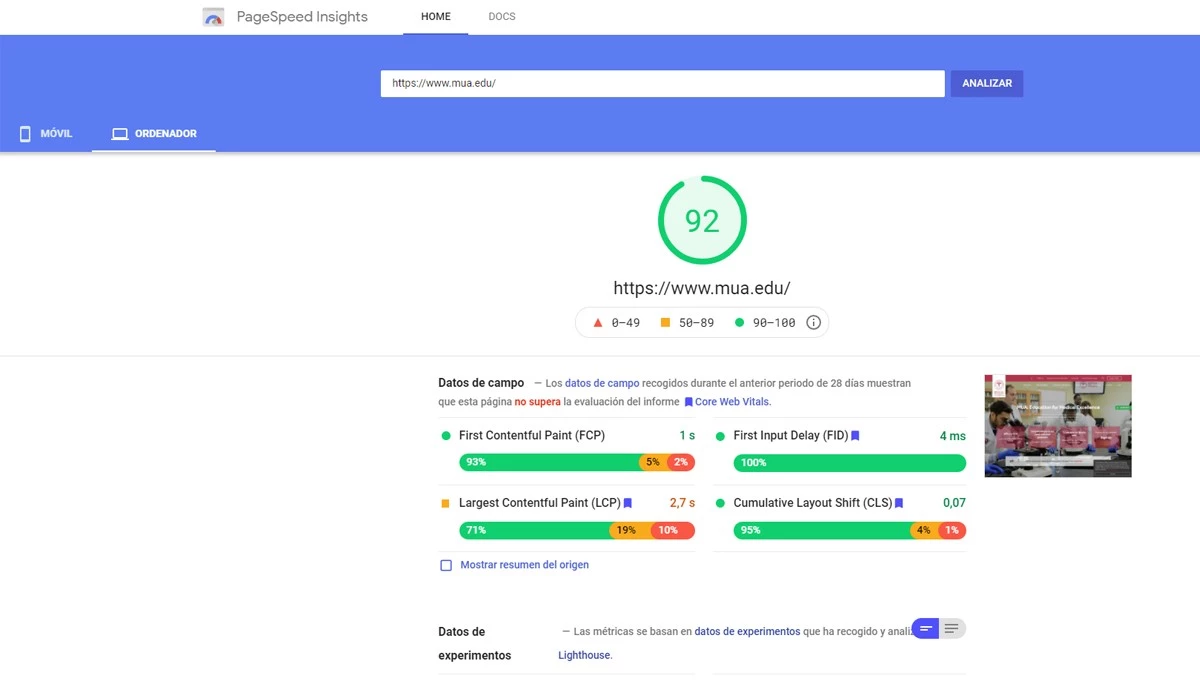The height and width of the screenshot is (685, 1200).
Task: Click the bookmark icon before Core Web Vitals
Action: [x=688, y=402]
